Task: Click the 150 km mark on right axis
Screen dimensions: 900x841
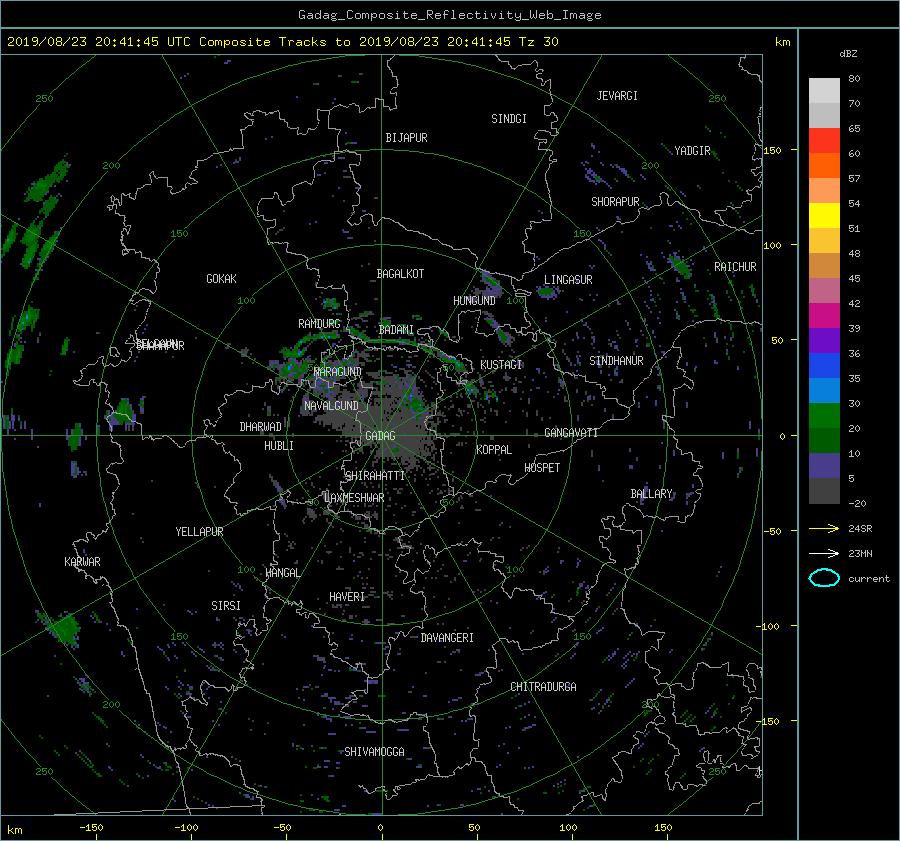Action: pos(772,150)
